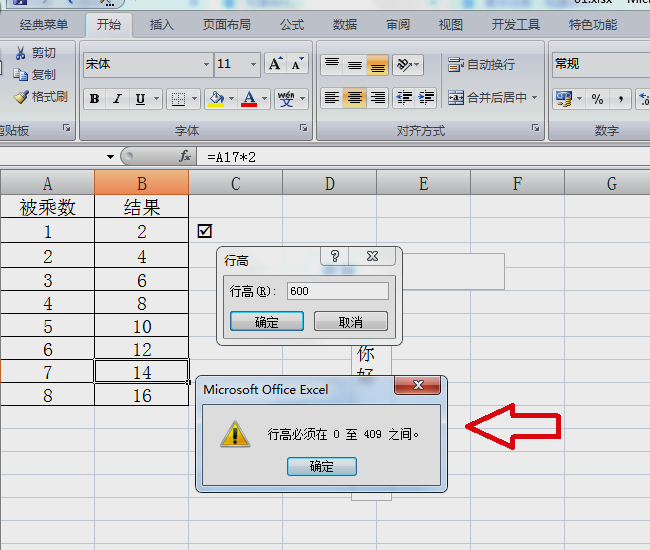
Task: Click increase indent icon
Action: [426, 98]
